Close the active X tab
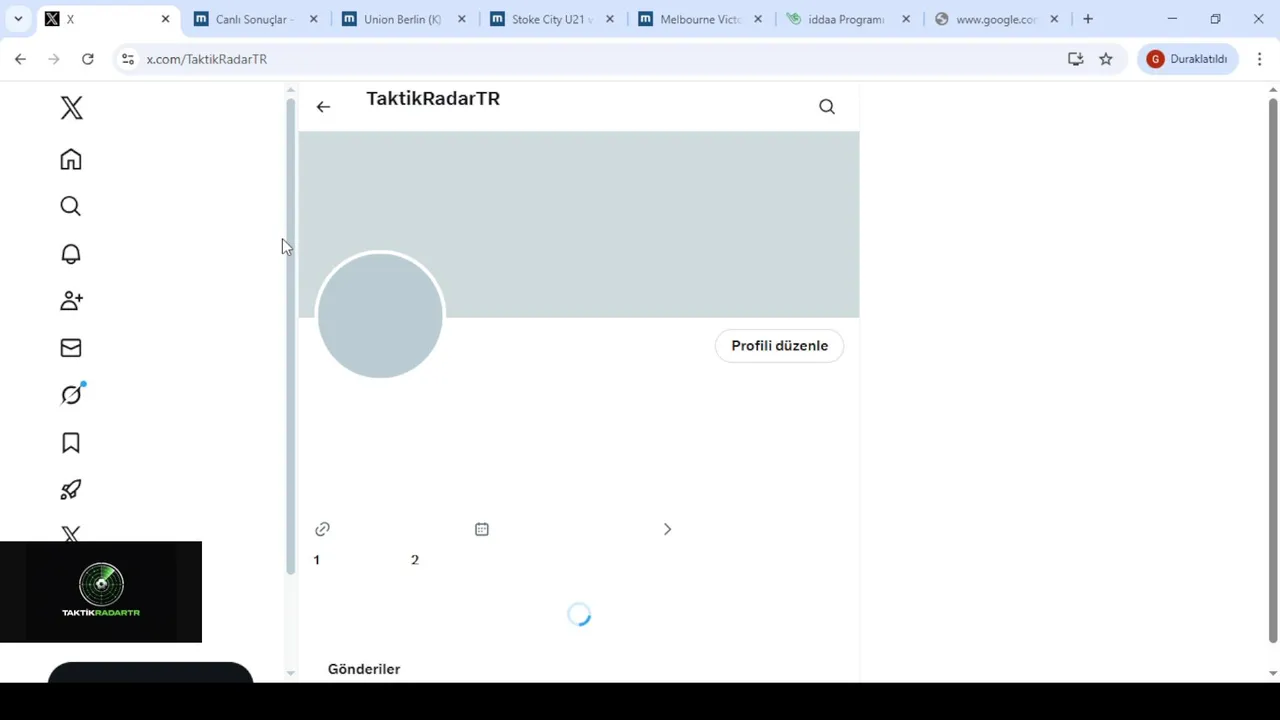1280x720 pixels. (x=166, y=19)
